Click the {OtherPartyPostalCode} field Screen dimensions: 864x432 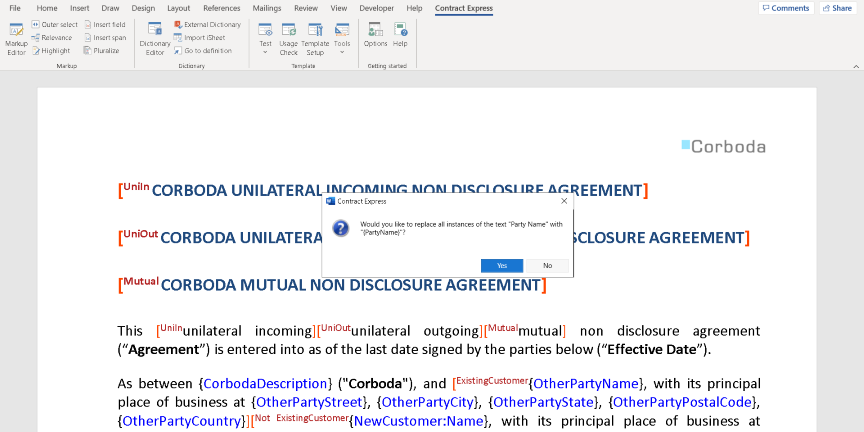[x=682, y=402]
